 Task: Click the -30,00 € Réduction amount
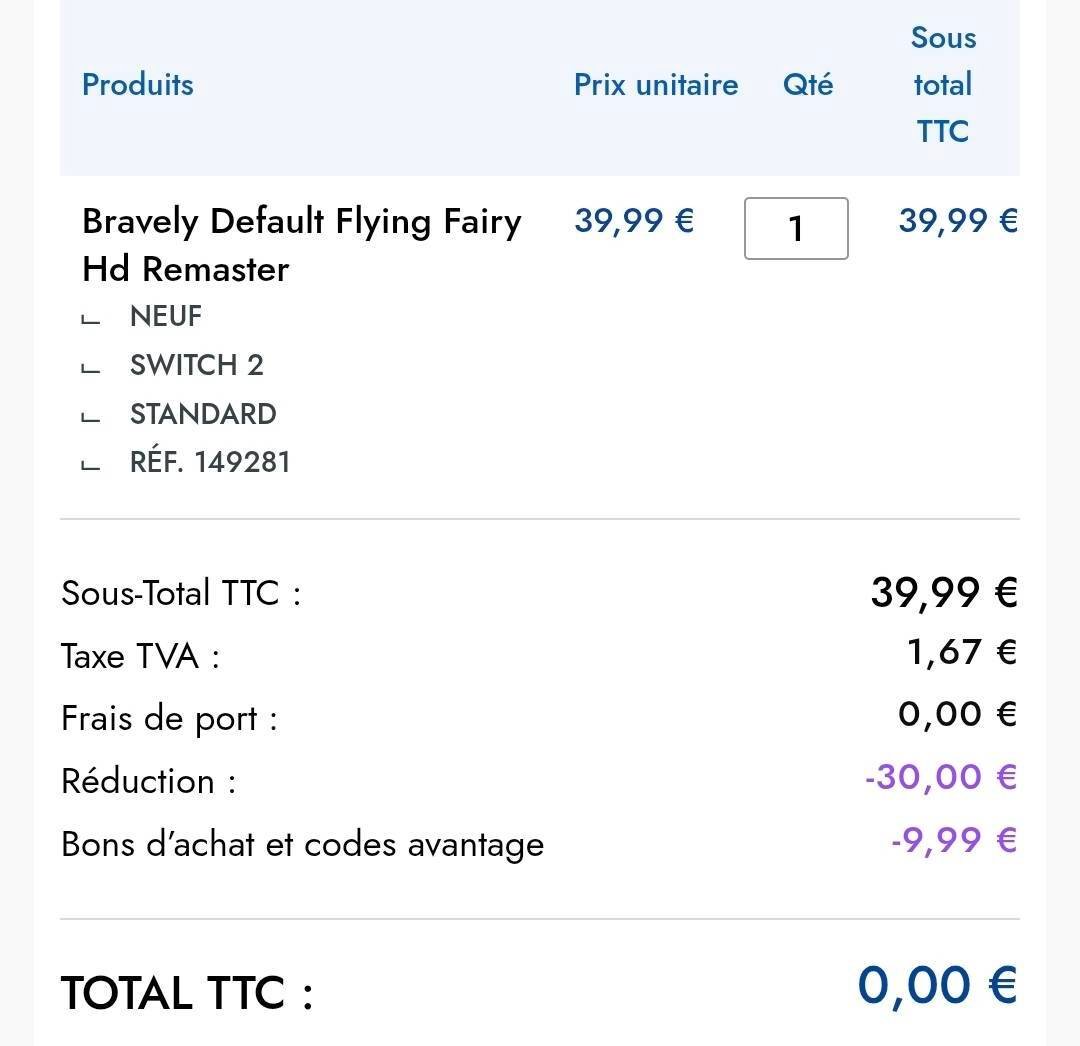941,776
